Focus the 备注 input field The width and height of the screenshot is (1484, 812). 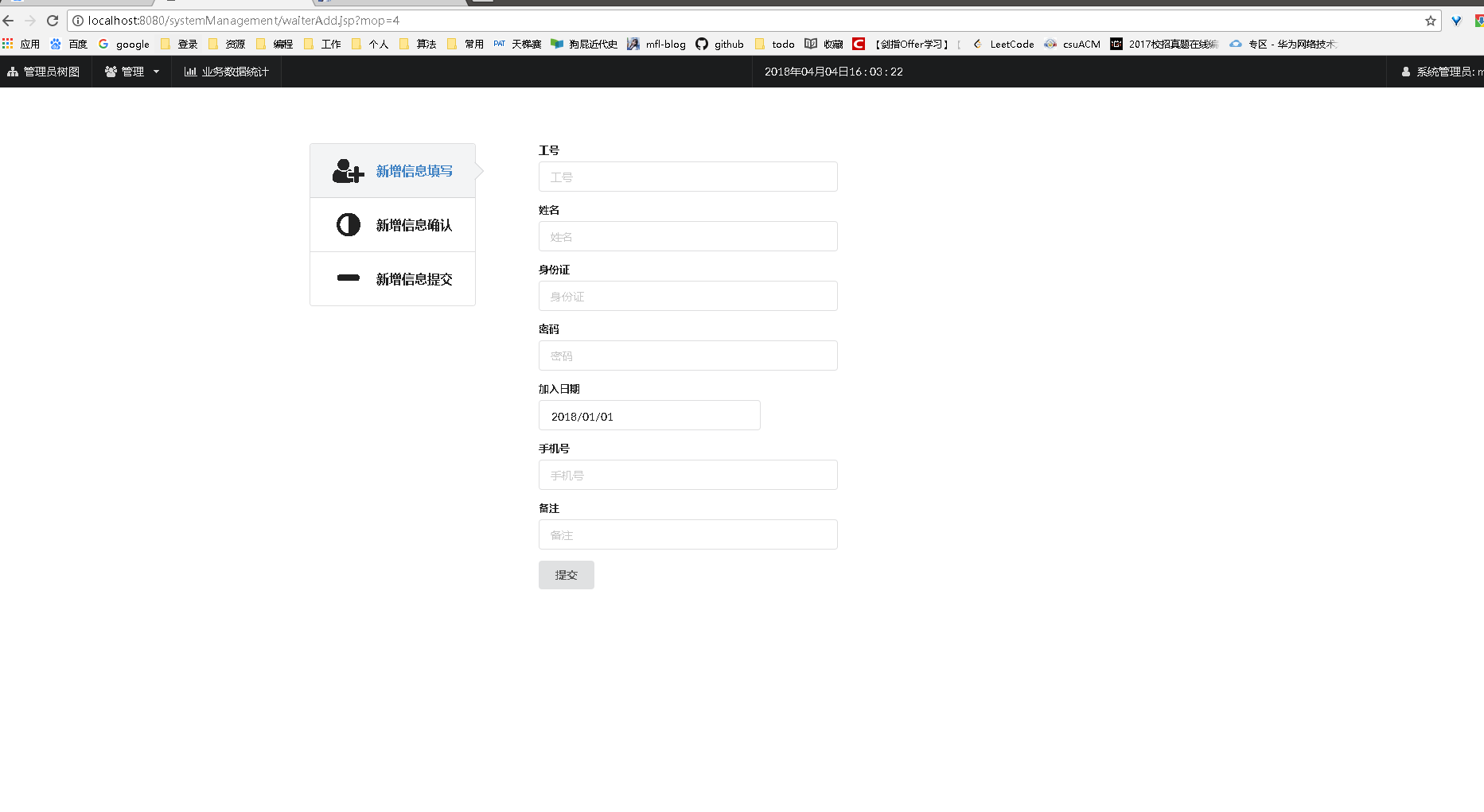688,534
